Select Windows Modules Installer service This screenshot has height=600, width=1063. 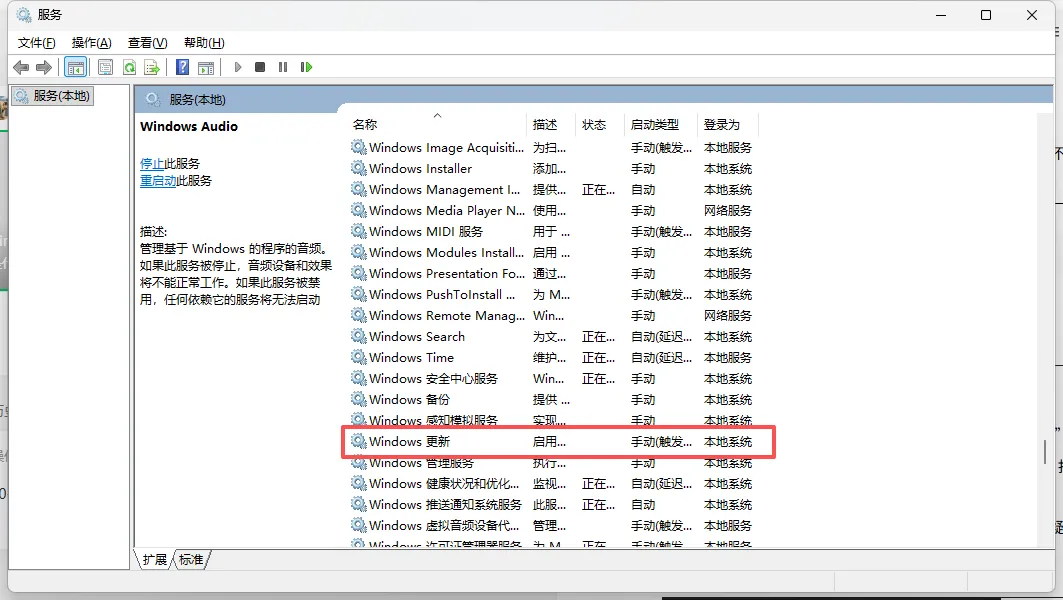coord(552,253)
